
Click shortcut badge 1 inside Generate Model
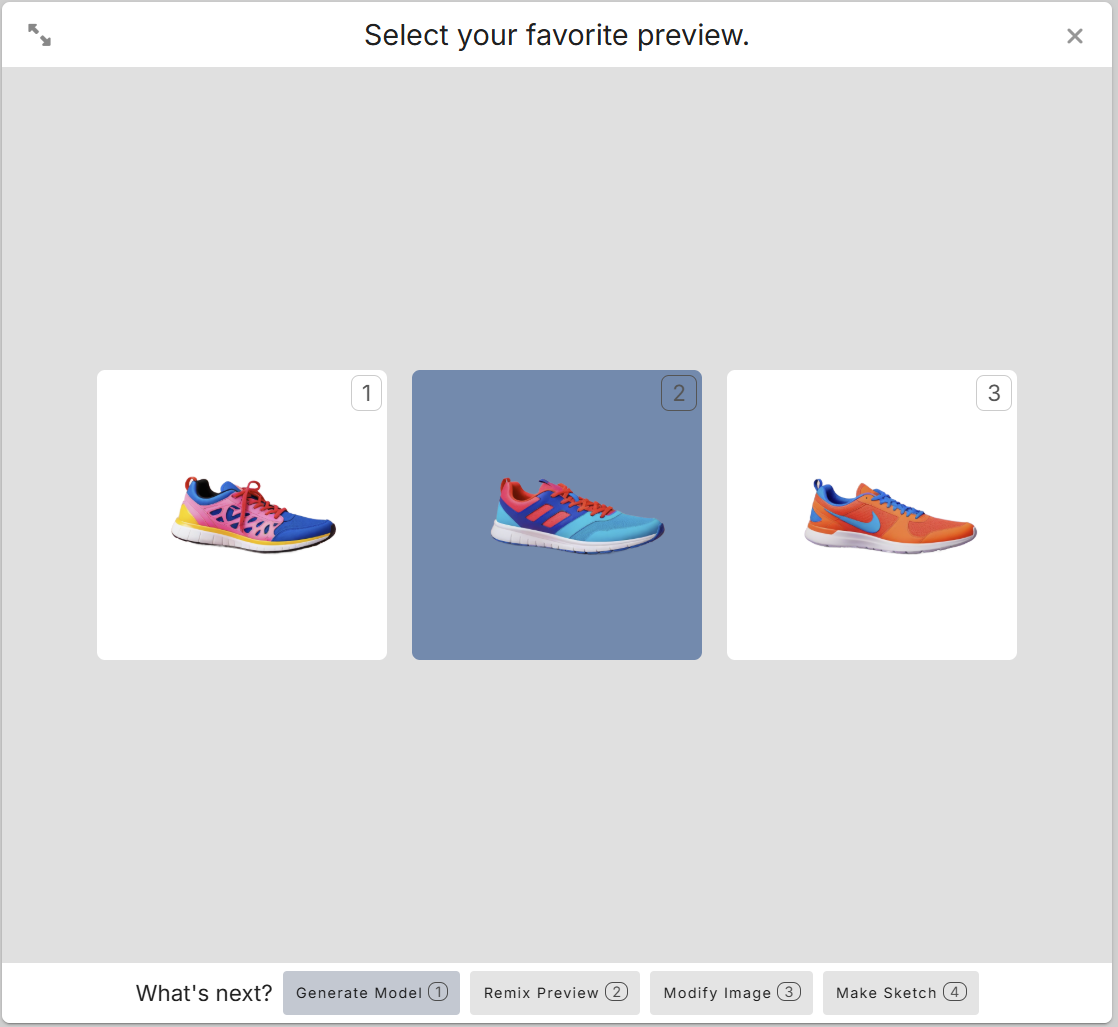click(x=438, y=991)
